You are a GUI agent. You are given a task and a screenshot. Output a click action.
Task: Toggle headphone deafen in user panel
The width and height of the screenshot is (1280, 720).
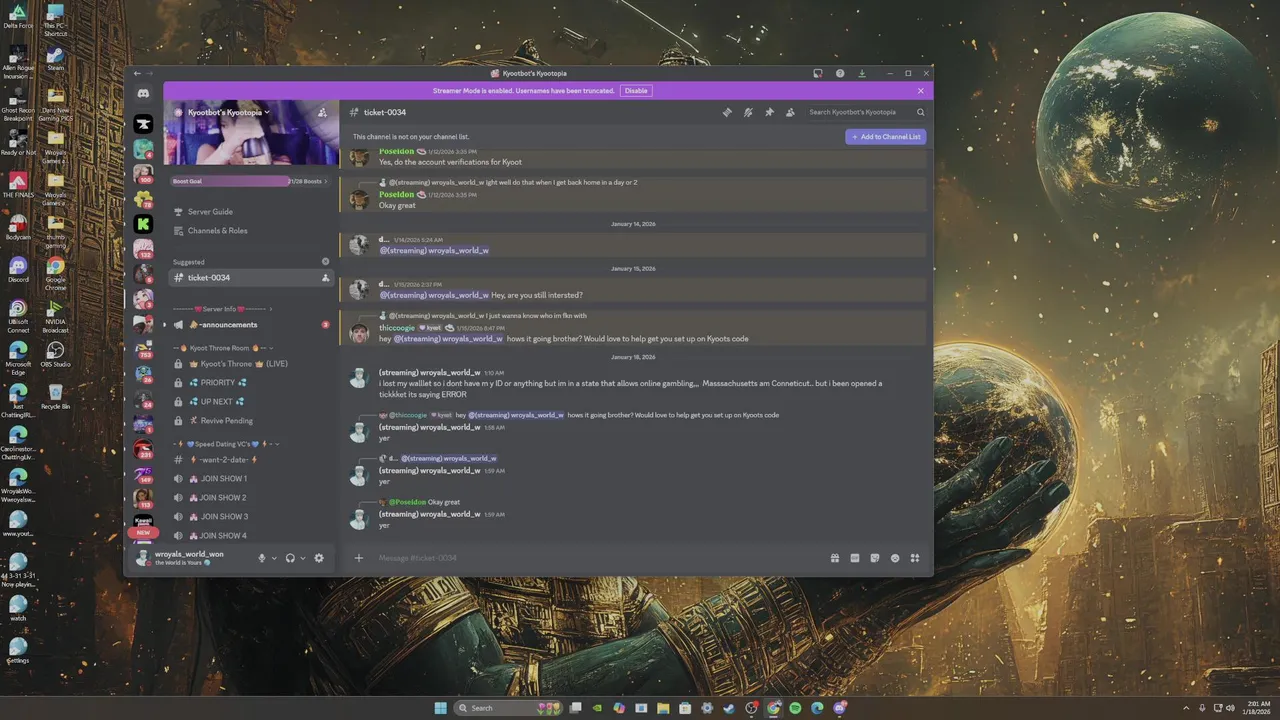pyautogui.click(x=290, y=558)
